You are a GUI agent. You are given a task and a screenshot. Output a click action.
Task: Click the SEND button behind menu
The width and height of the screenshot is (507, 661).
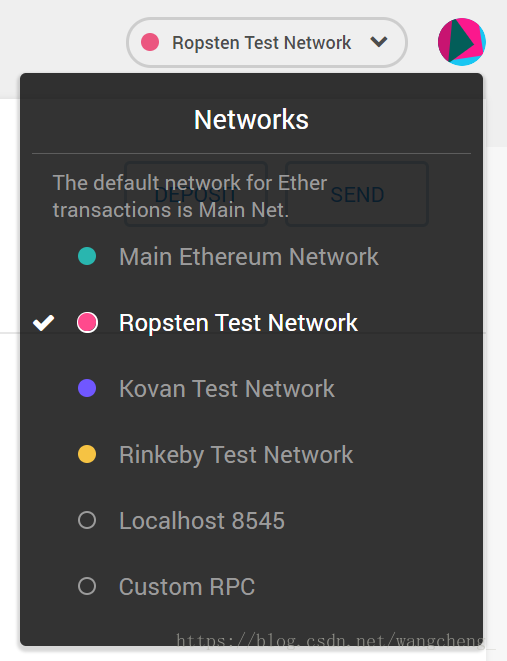click(357, 194)
